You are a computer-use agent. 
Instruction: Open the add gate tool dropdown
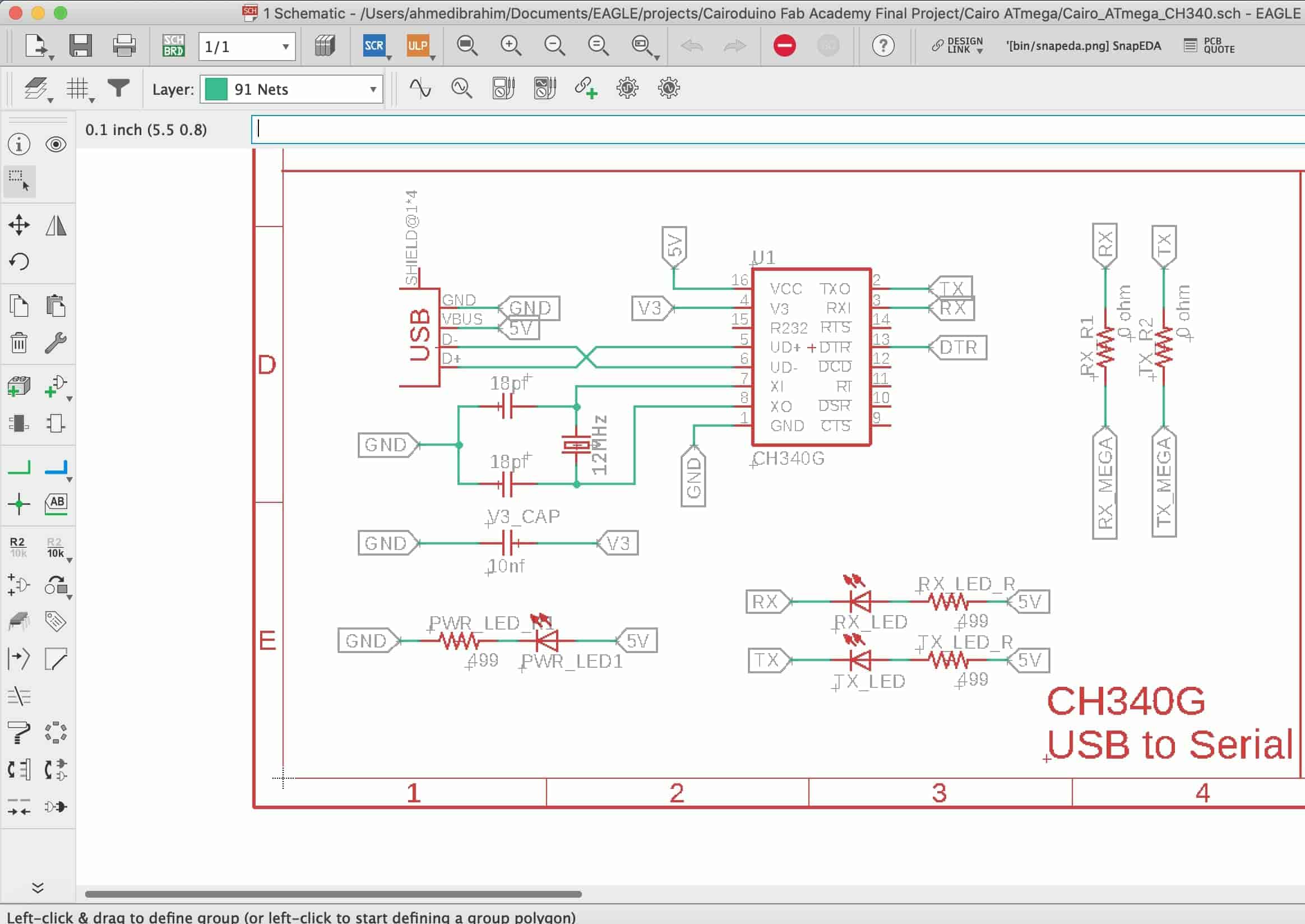(70, 399)
